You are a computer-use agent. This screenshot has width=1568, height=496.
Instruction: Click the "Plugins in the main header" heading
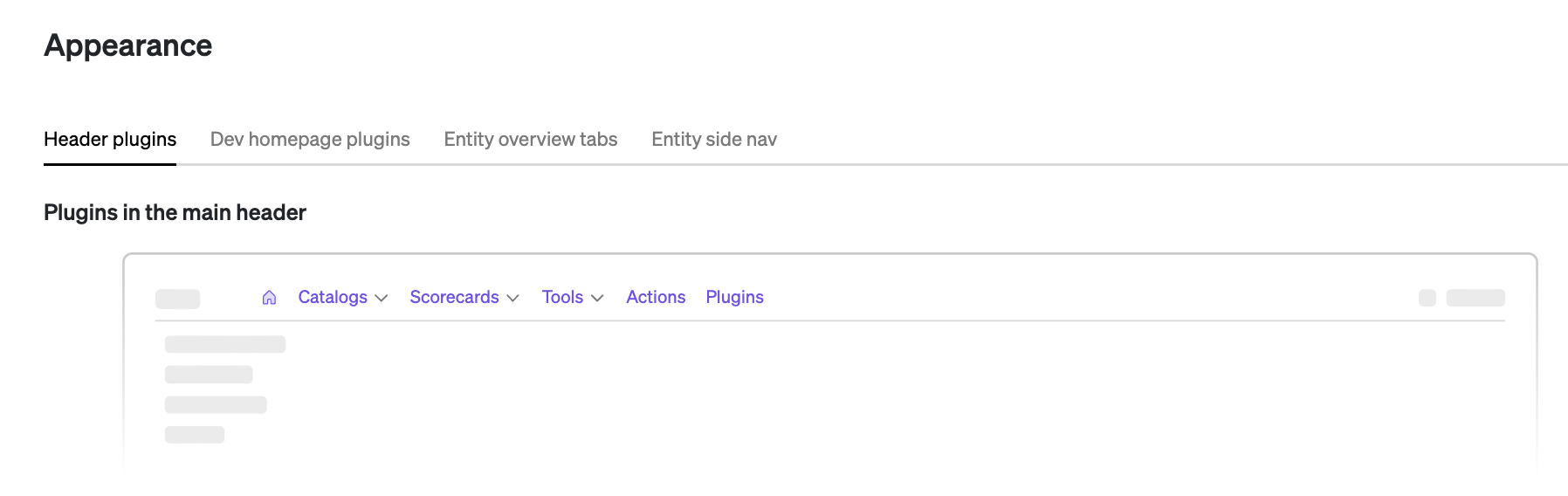click(175, 213)
